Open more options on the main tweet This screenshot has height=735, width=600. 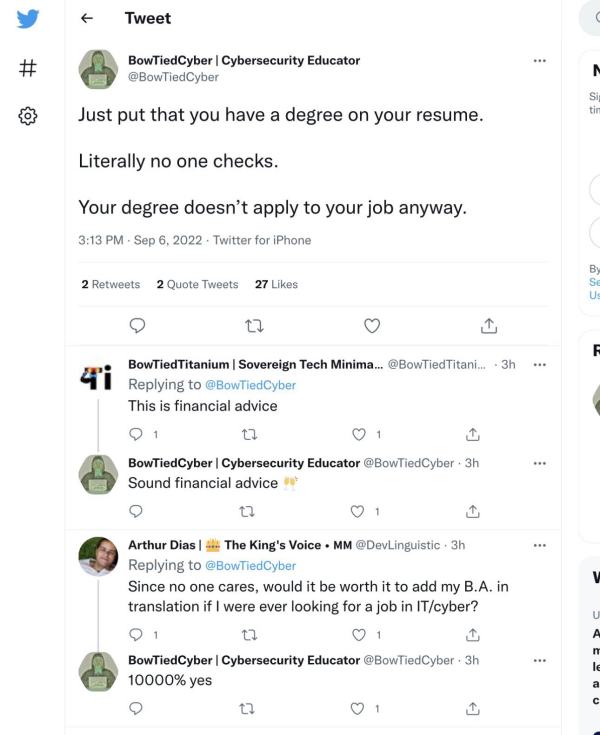540,61
